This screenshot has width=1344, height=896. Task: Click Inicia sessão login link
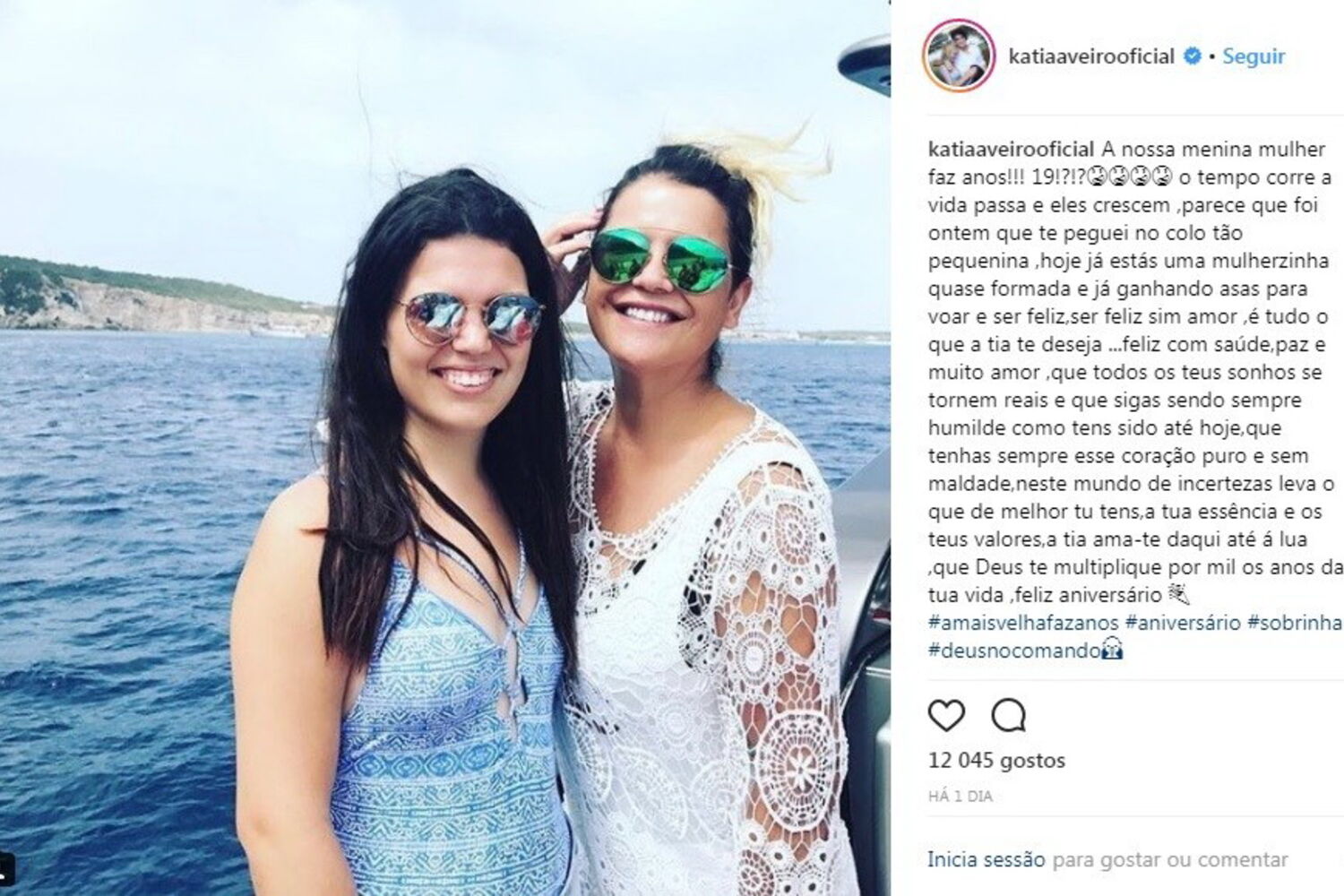986,859
